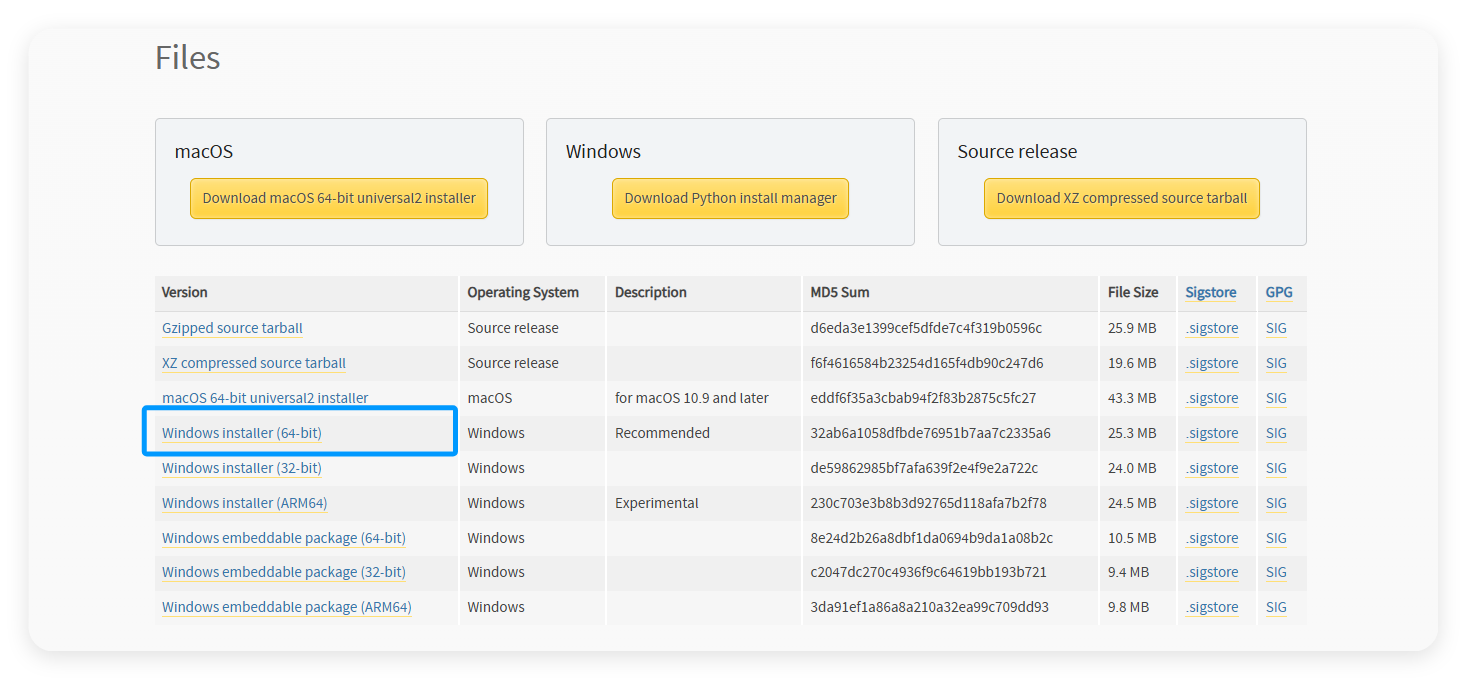This screenshot has height=679, width=1466.
Task: Open .sigstore for Windows installer (32-bit)
Action: point(1212,468)
